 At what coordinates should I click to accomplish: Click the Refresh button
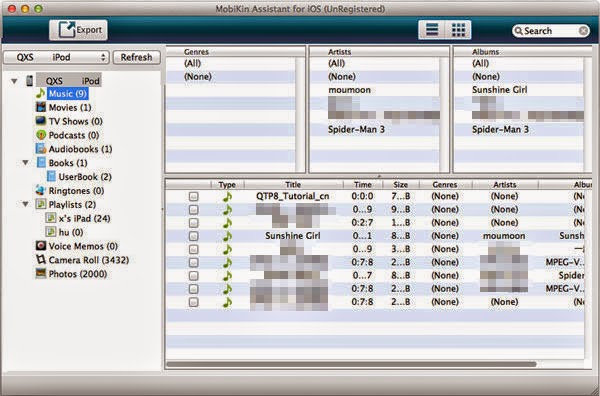[x=137, y=57]
